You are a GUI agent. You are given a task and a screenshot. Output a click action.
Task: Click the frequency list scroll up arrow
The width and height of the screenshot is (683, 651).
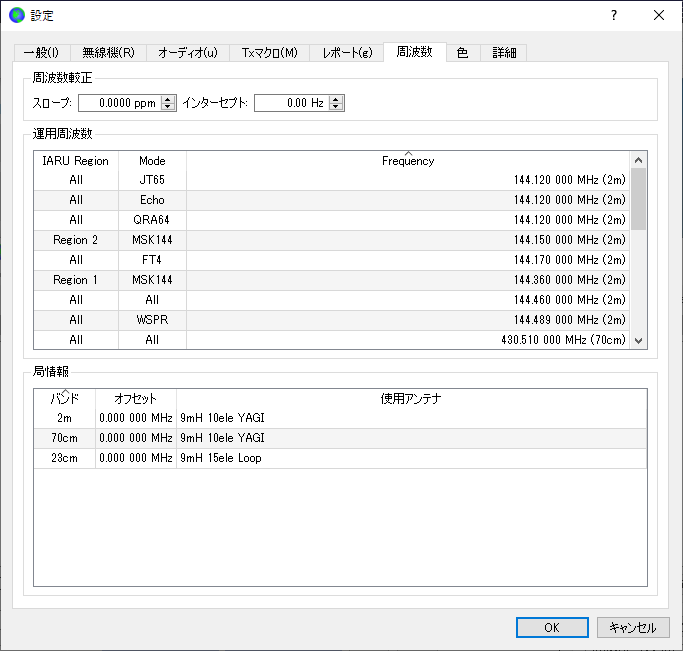click(639, 160)
